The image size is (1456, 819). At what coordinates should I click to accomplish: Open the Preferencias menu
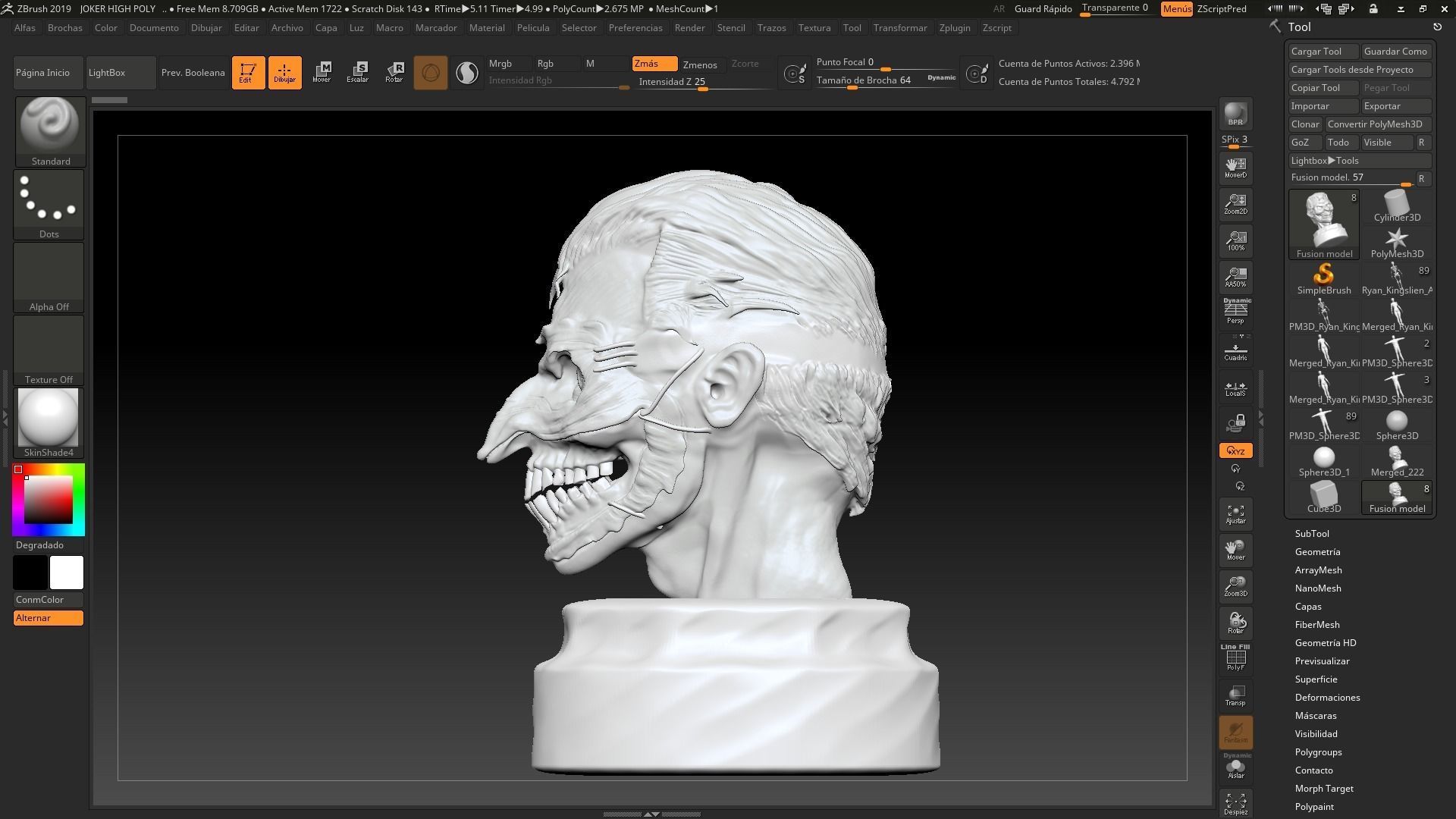click(x=635, y=28)
